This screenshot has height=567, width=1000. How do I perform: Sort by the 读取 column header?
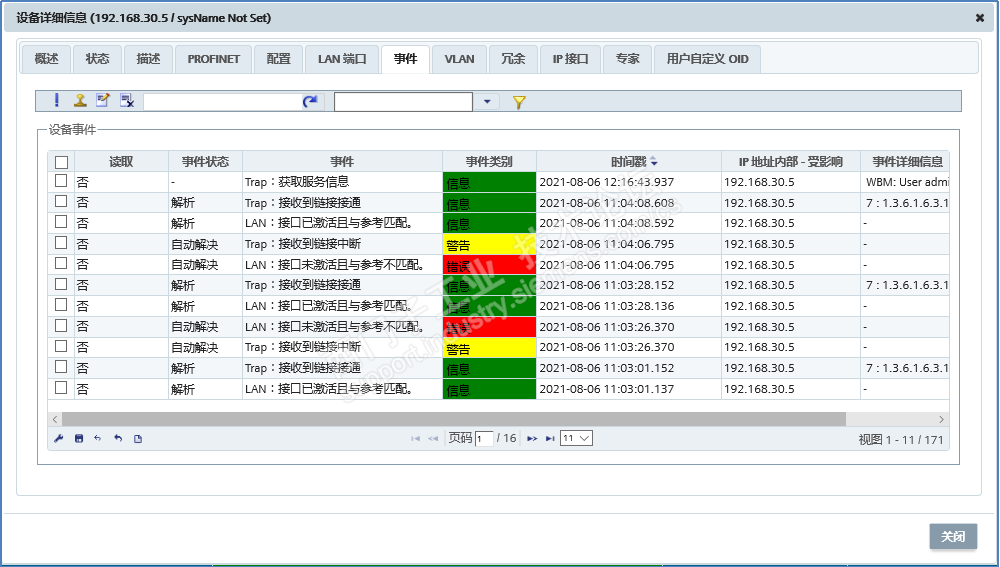pos(121,162)
